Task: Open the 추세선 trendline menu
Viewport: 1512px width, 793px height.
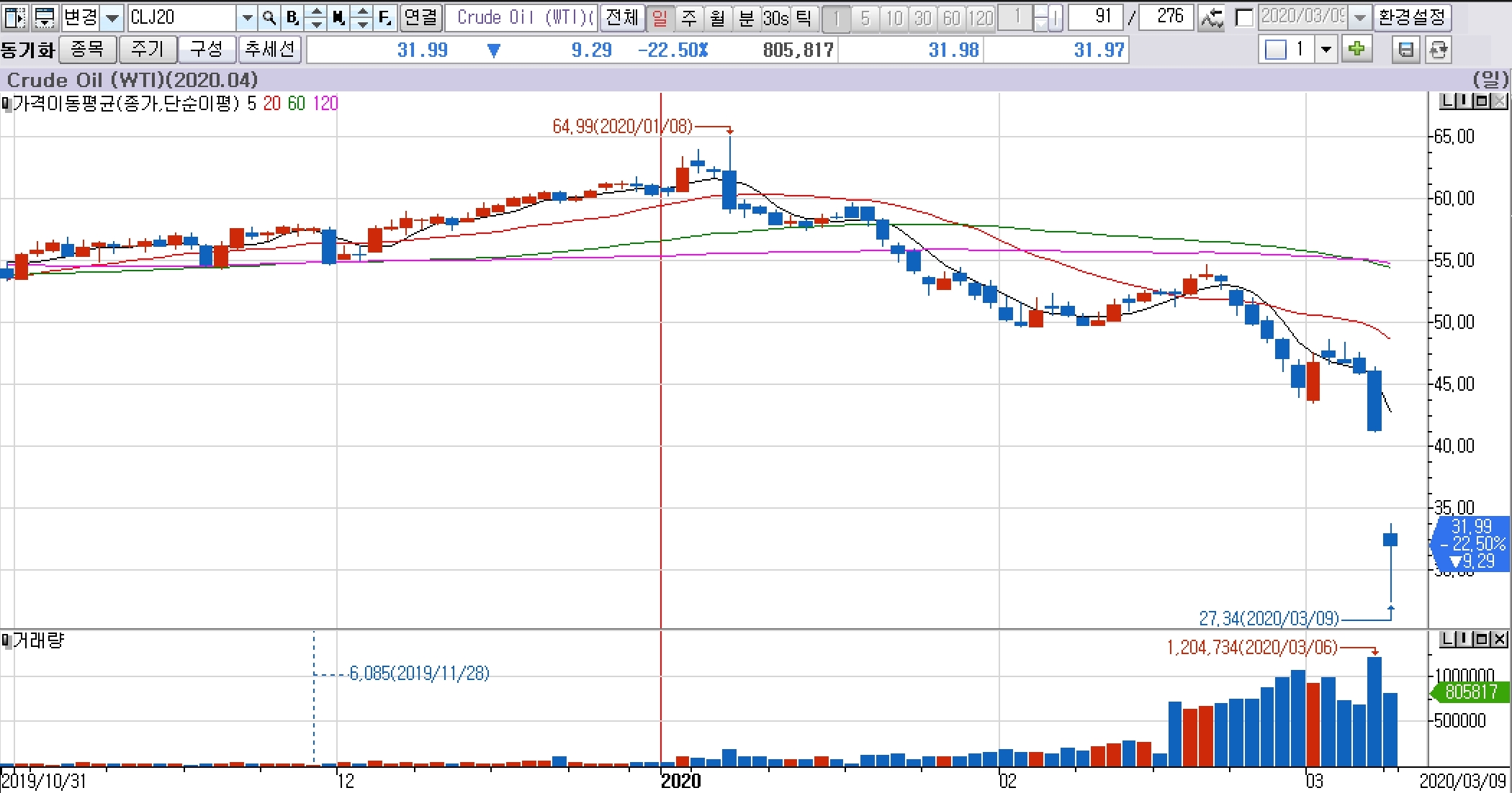Action: point(269,50)
